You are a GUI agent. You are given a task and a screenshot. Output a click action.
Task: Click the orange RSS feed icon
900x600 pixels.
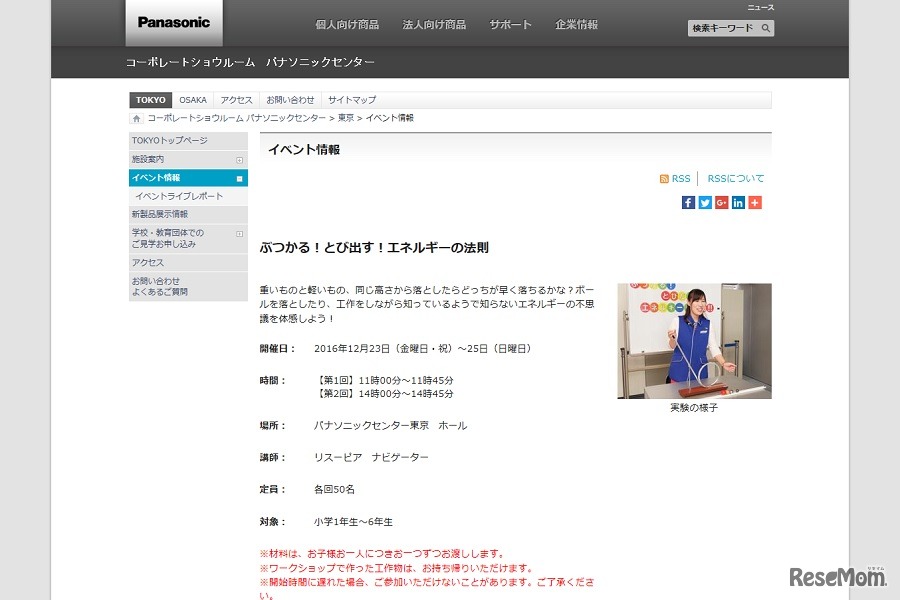pos(664,178)
